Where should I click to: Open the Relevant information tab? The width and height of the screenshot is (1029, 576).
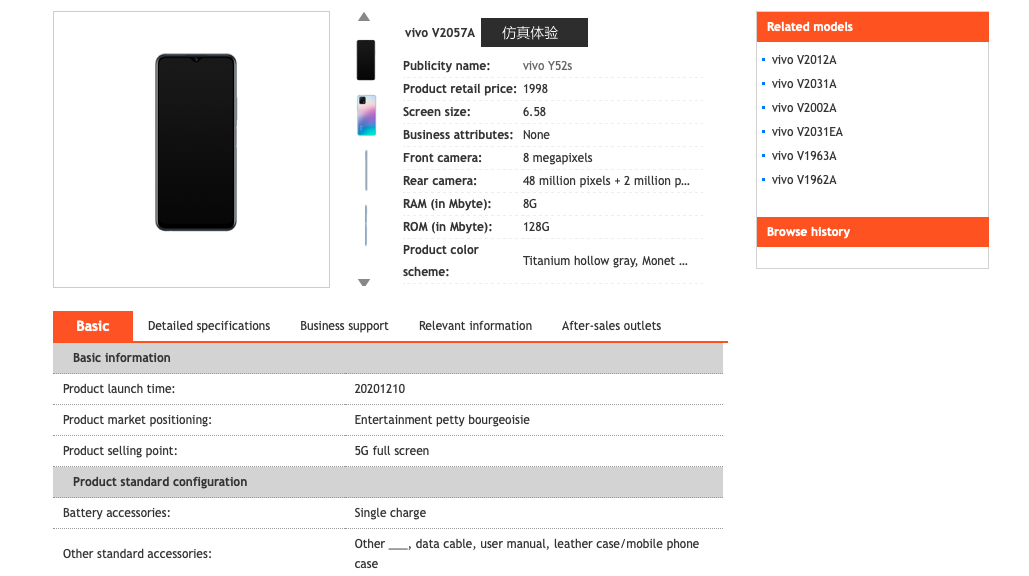(475, 326)
